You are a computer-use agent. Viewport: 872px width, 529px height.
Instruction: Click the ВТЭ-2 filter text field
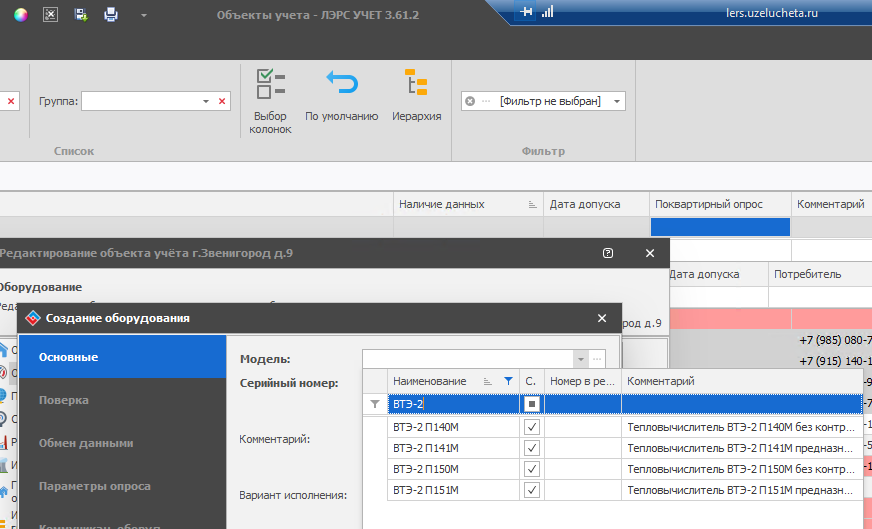(453, 404)
